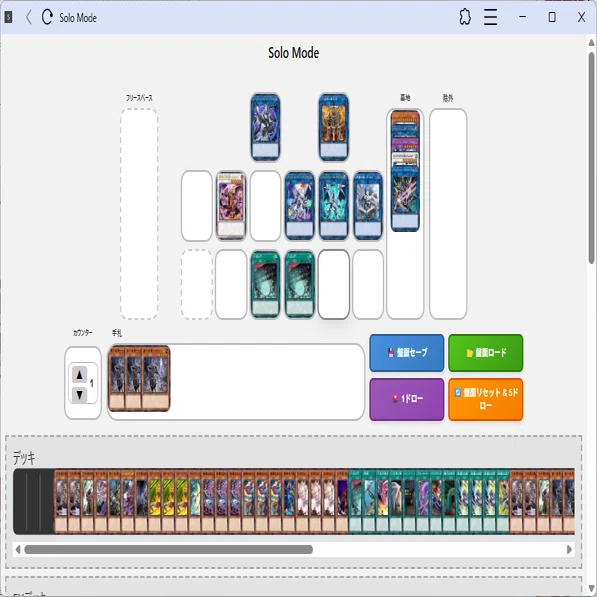Draw one card with 1ドロー
This screenshot has width=597, height=597.
(407, 399)
